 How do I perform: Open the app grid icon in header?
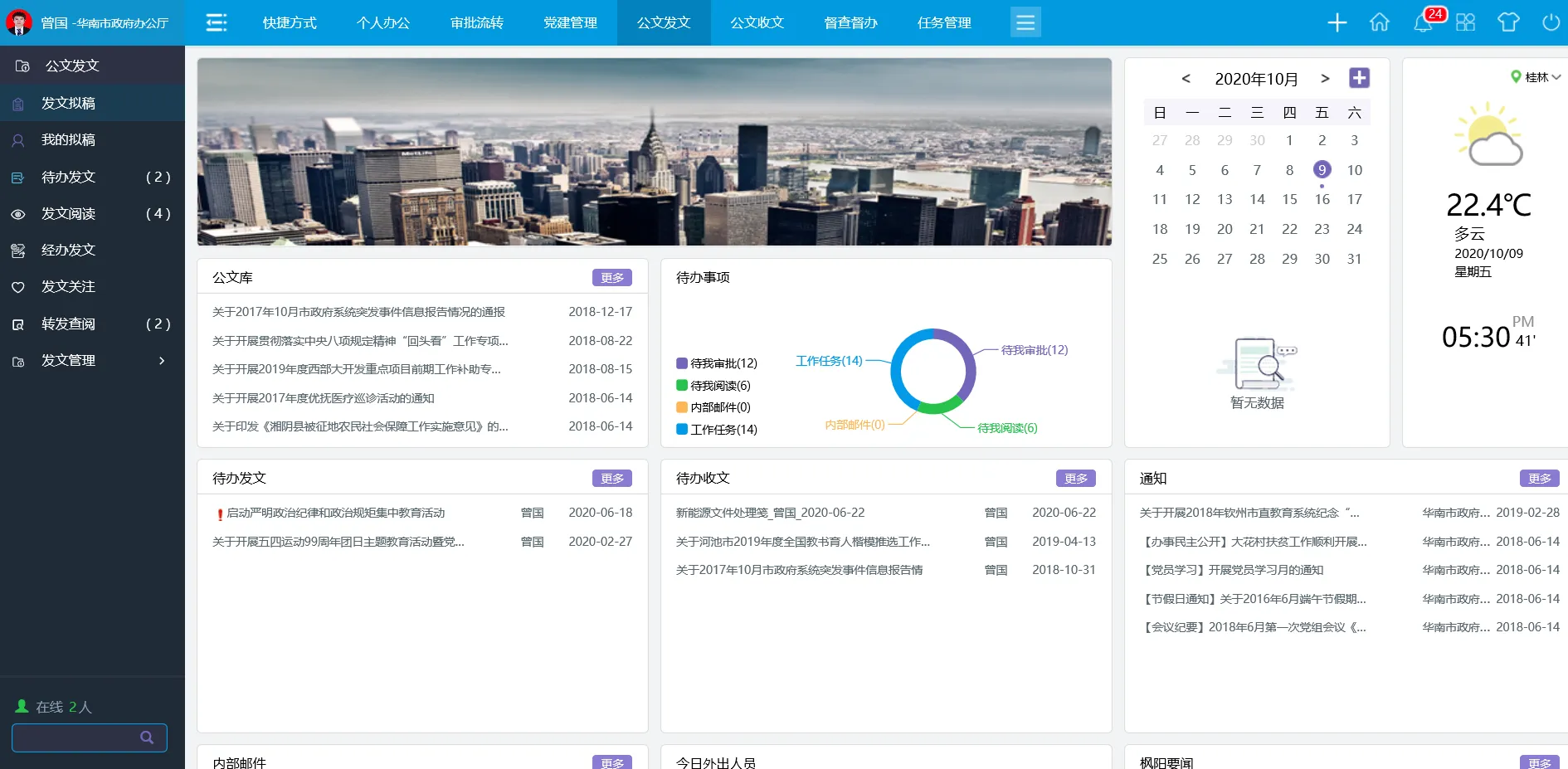click(1466, 22)
